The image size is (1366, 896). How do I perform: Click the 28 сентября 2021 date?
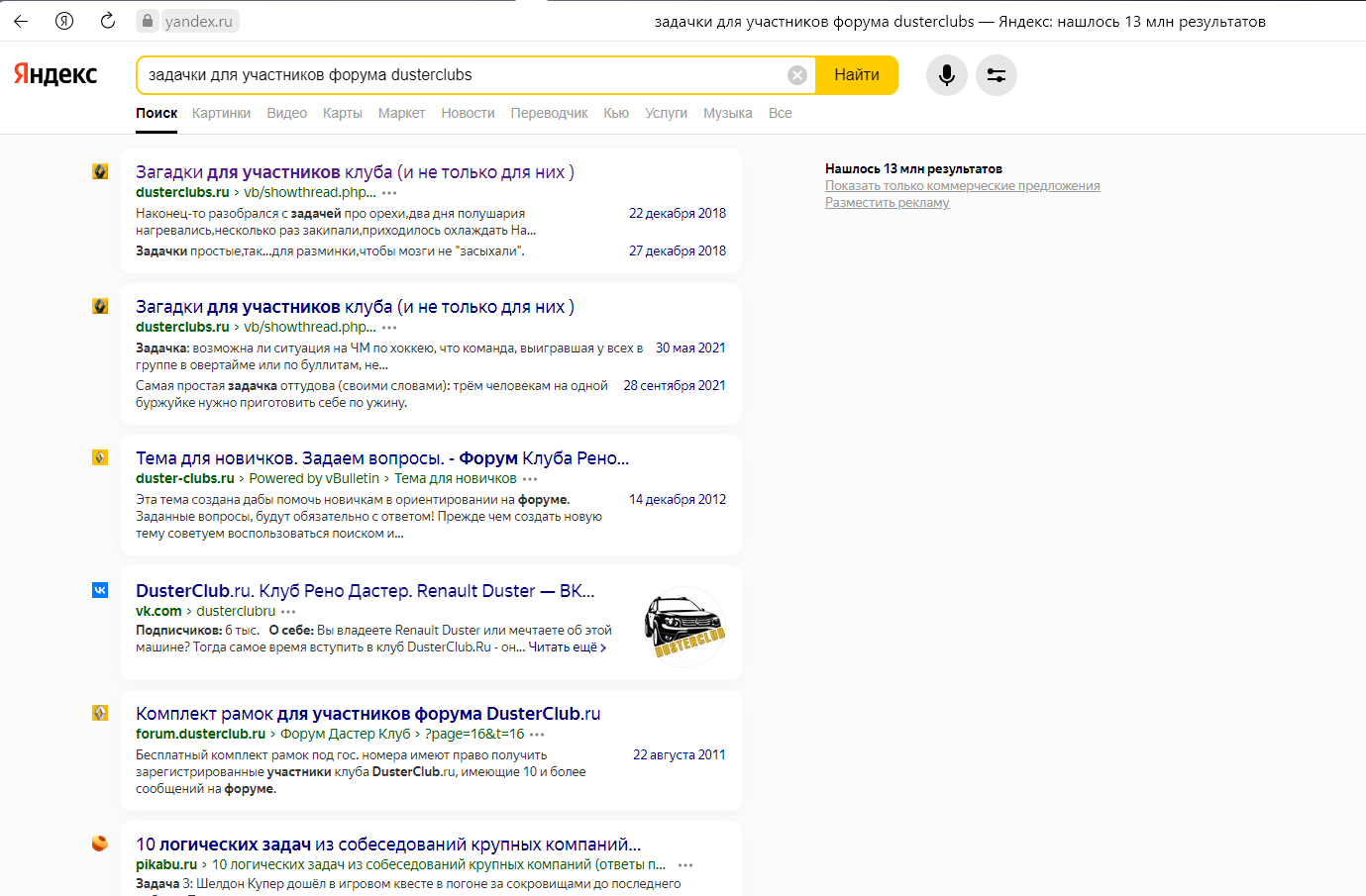[x=675, y=386]
